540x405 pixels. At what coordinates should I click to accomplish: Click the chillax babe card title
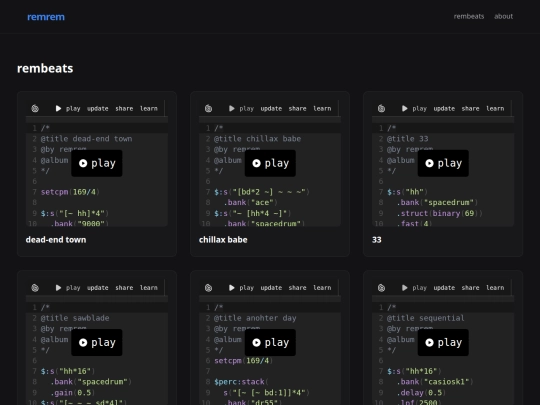[x=223, y=240]
